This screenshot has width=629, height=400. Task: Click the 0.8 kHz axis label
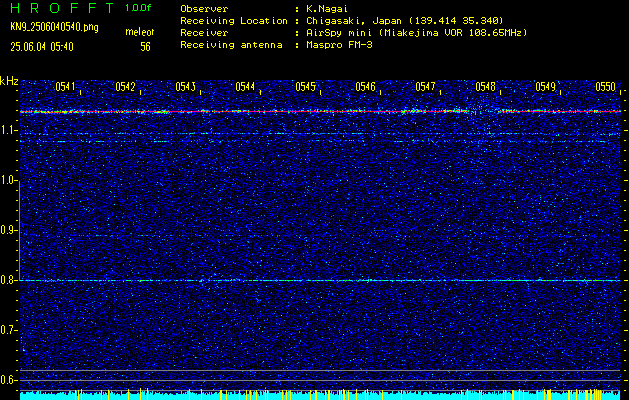[x=8, y=280]
